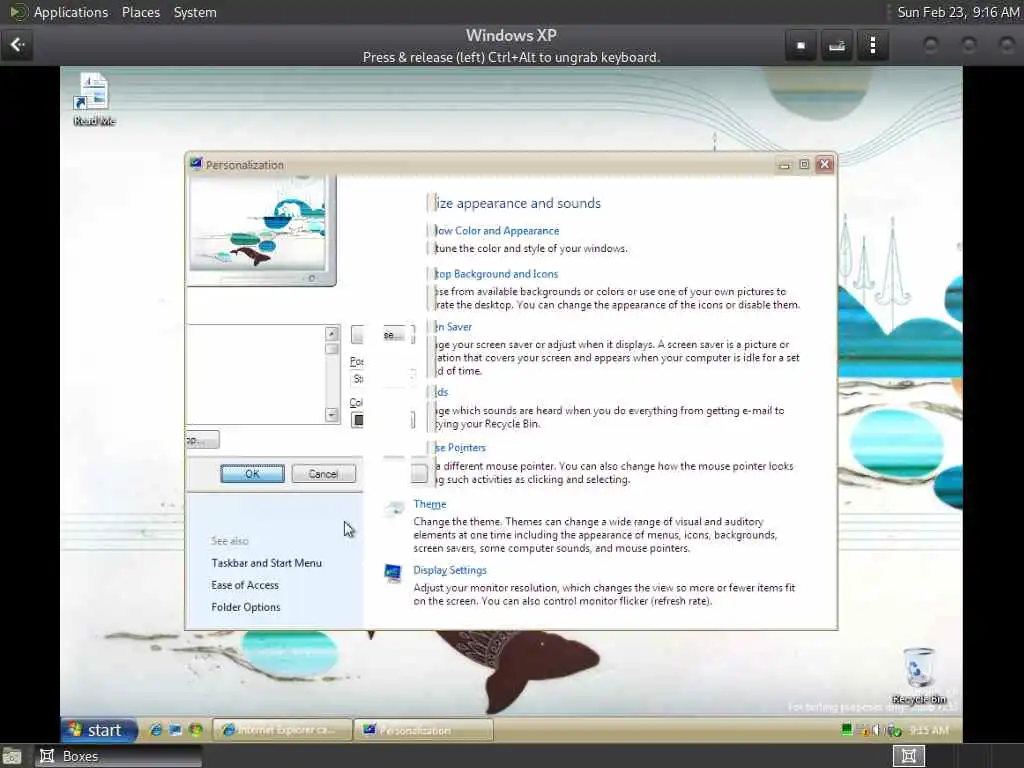Viewport: 1024px width, 768px height.
Task: Select the Read Me desktop shortcut
Action: tap(94, 99)
